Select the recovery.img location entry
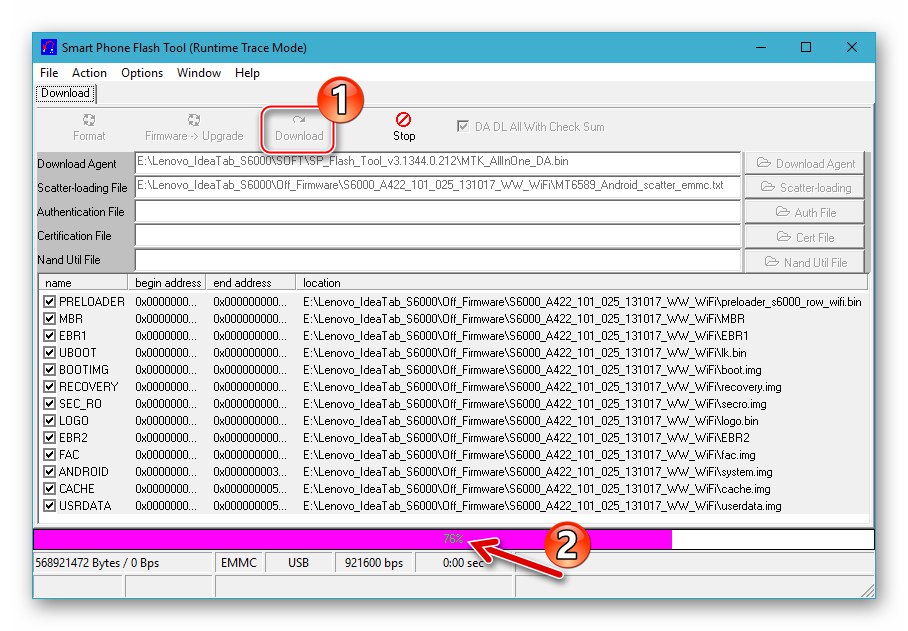 click(x=542, y=387)
